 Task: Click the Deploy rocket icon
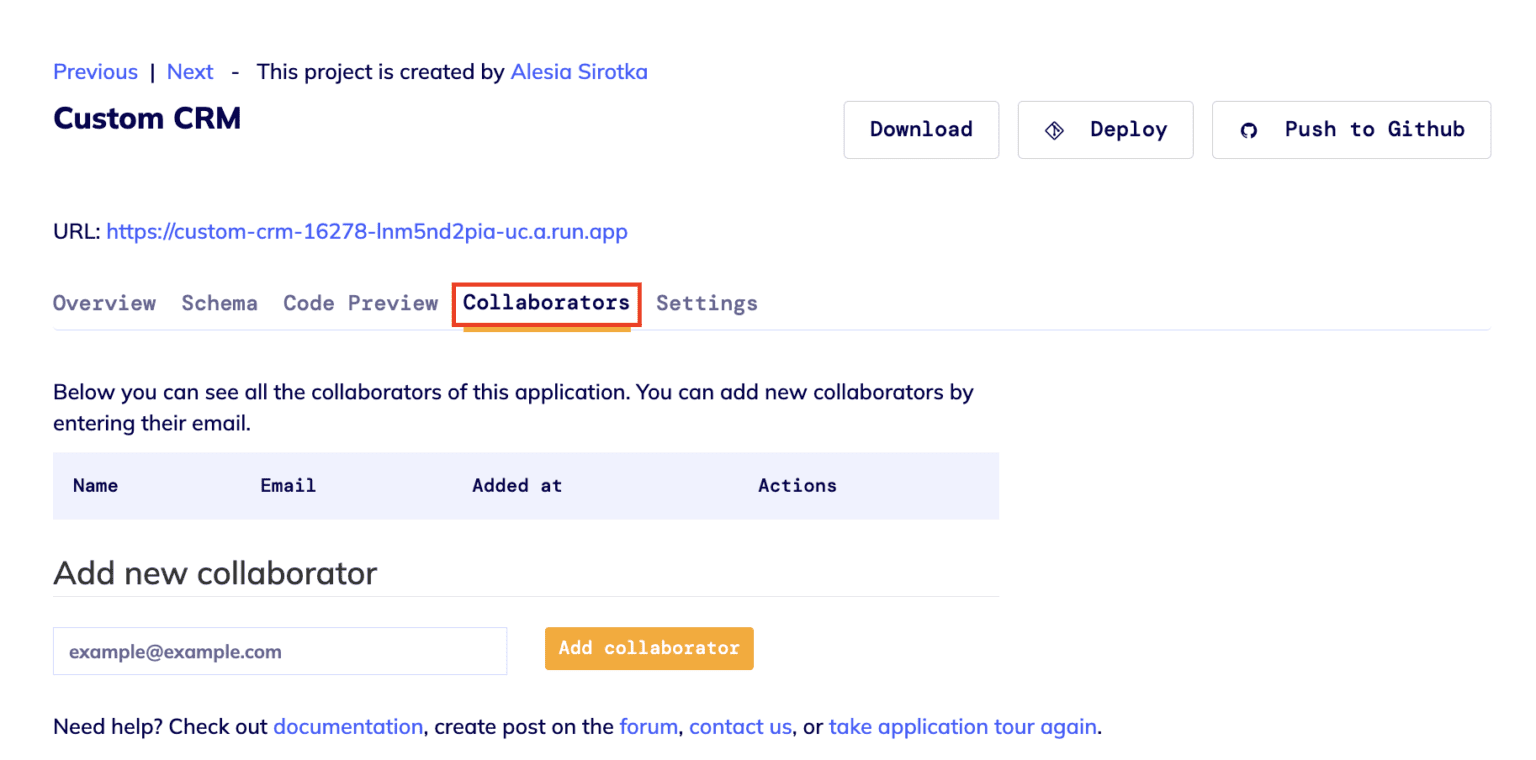(x=1055, y=129)
